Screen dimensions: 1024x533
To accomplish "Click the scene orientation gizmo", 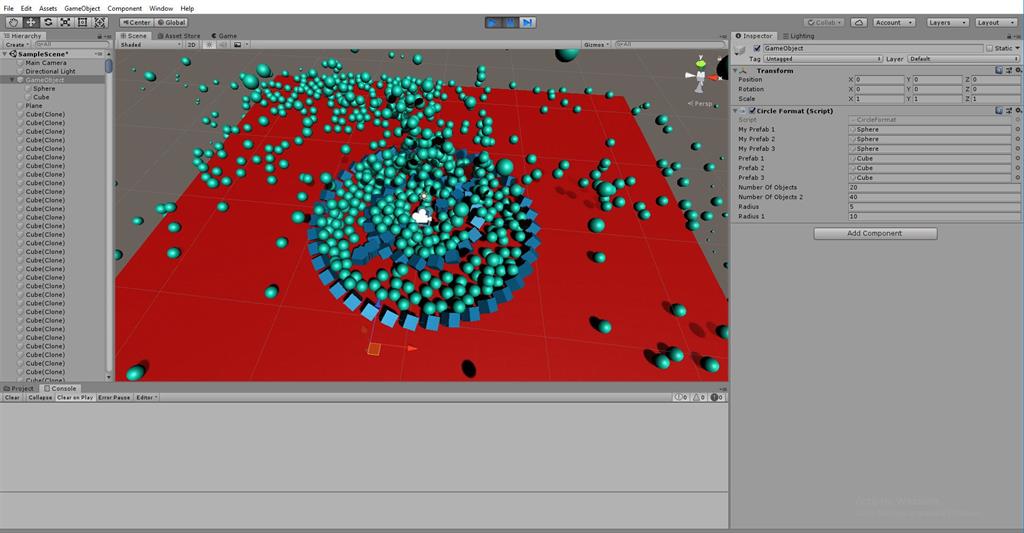I will pyautogui.click(x=702, y=75).
